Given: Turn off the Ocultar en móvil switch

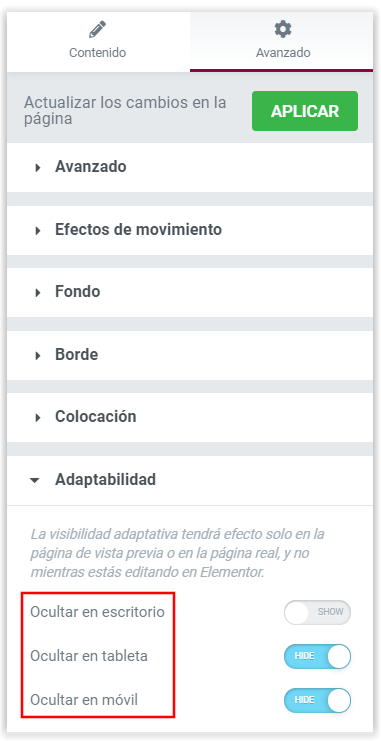Looking at the screenshot, I should click(317, 700).
